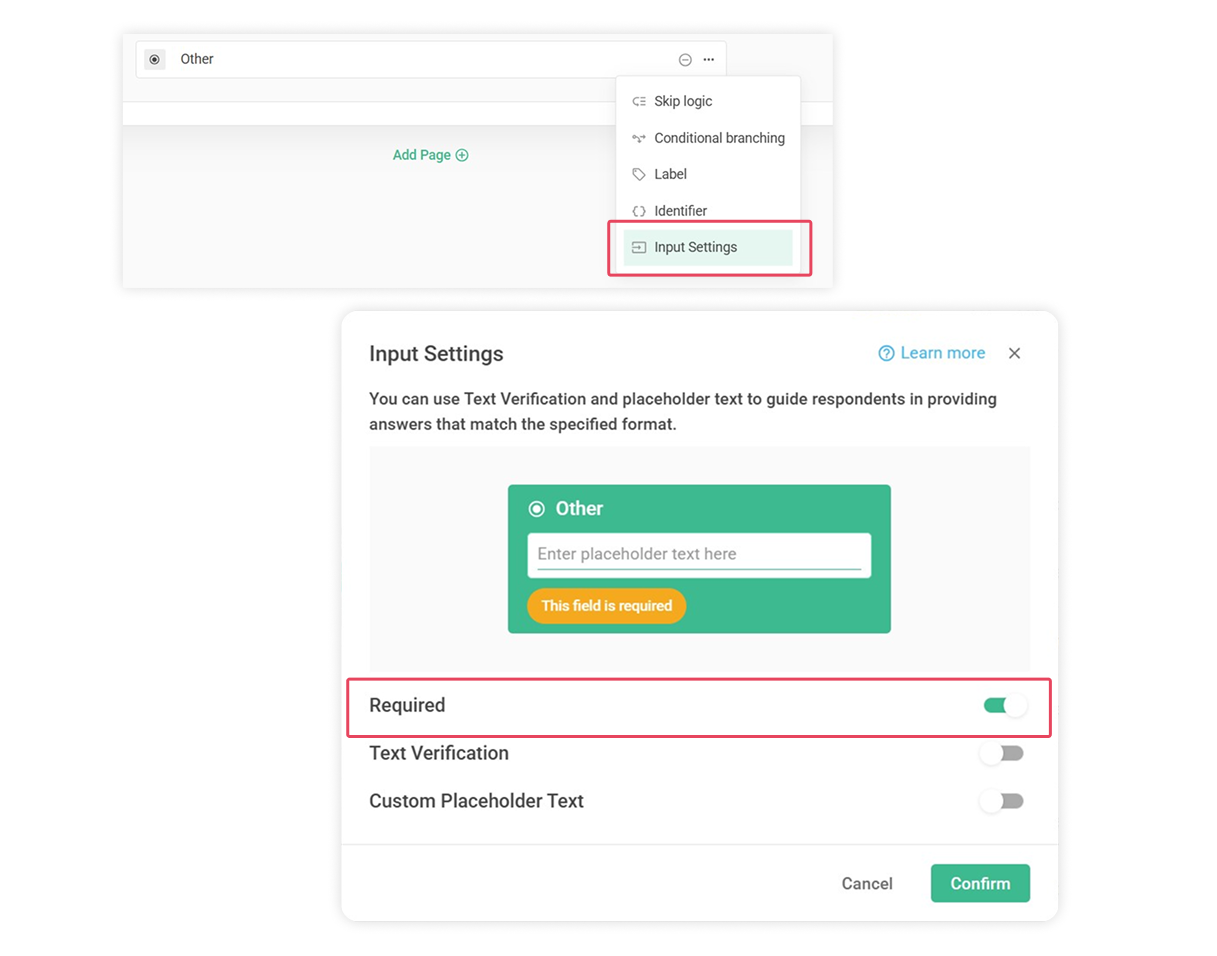Screen dimensions: 1217x956
Task: Choose Identifier from the context menu
Action: point(708,211)
